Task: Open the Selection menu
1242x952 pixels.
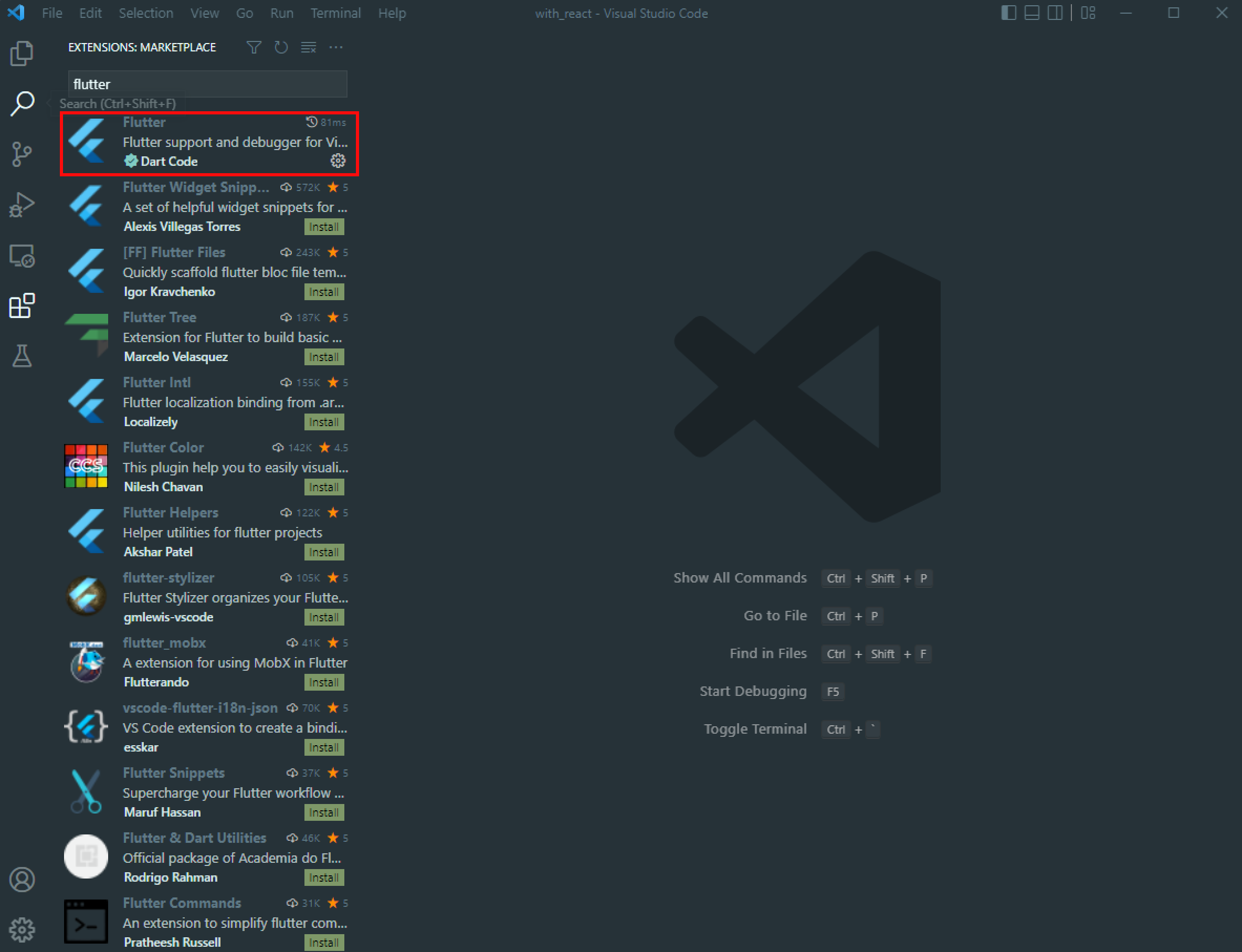Action: coord(146,13)
